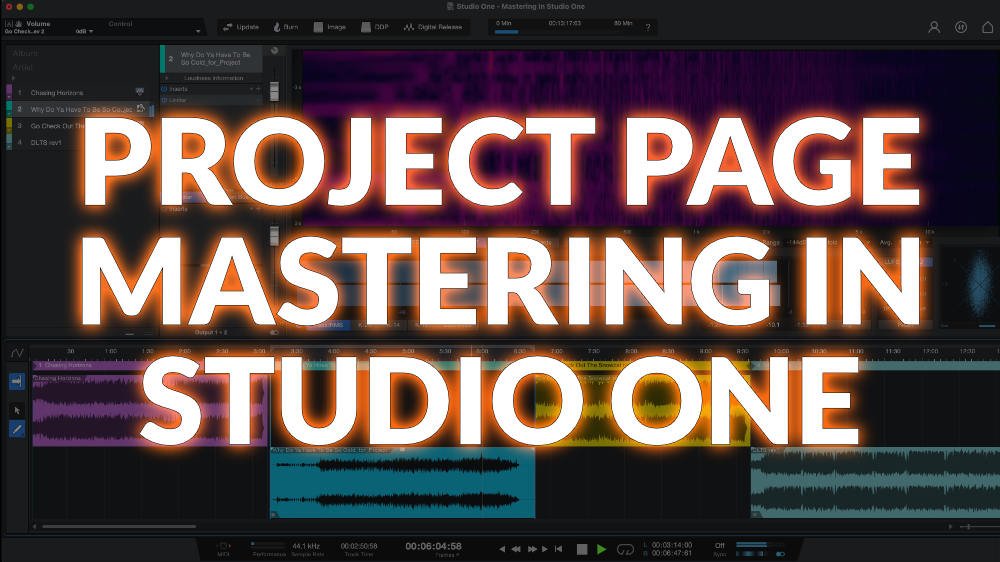Click the 1:00 mark on timeline ruler
This screenshot has height=562, width=1000.
pos(110,351)
